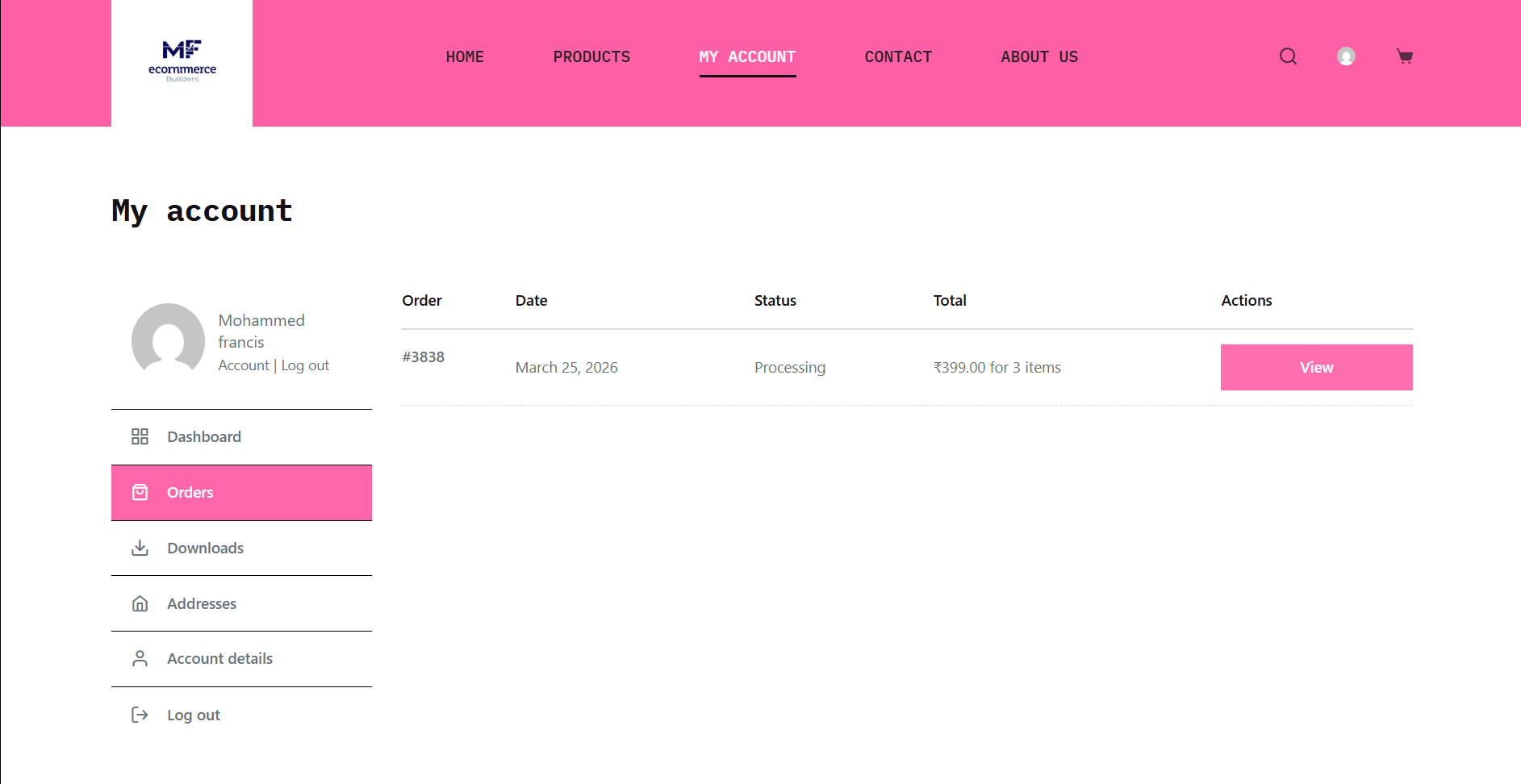
Task: Select MY ACCOUNT in the navigation bar
Action: click(x=747, y=57)
